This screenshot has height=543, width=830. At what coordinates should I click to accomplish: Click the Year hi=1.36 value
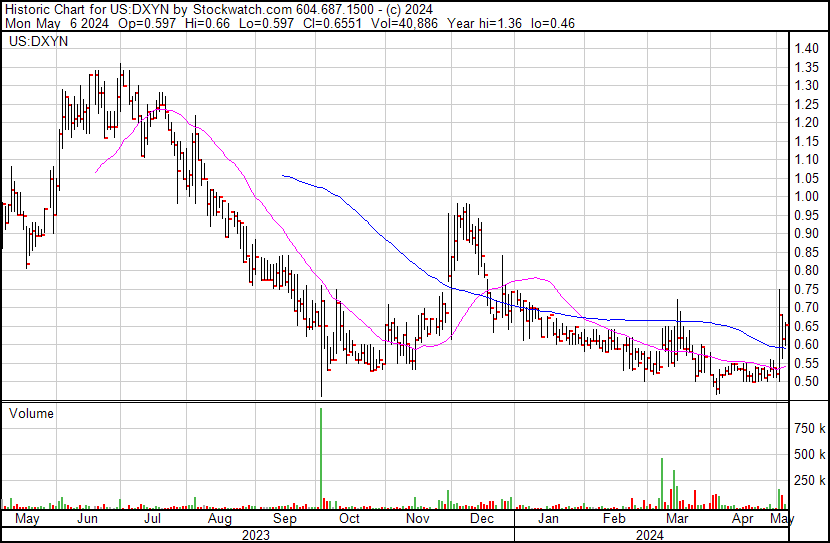click(484, 23)
